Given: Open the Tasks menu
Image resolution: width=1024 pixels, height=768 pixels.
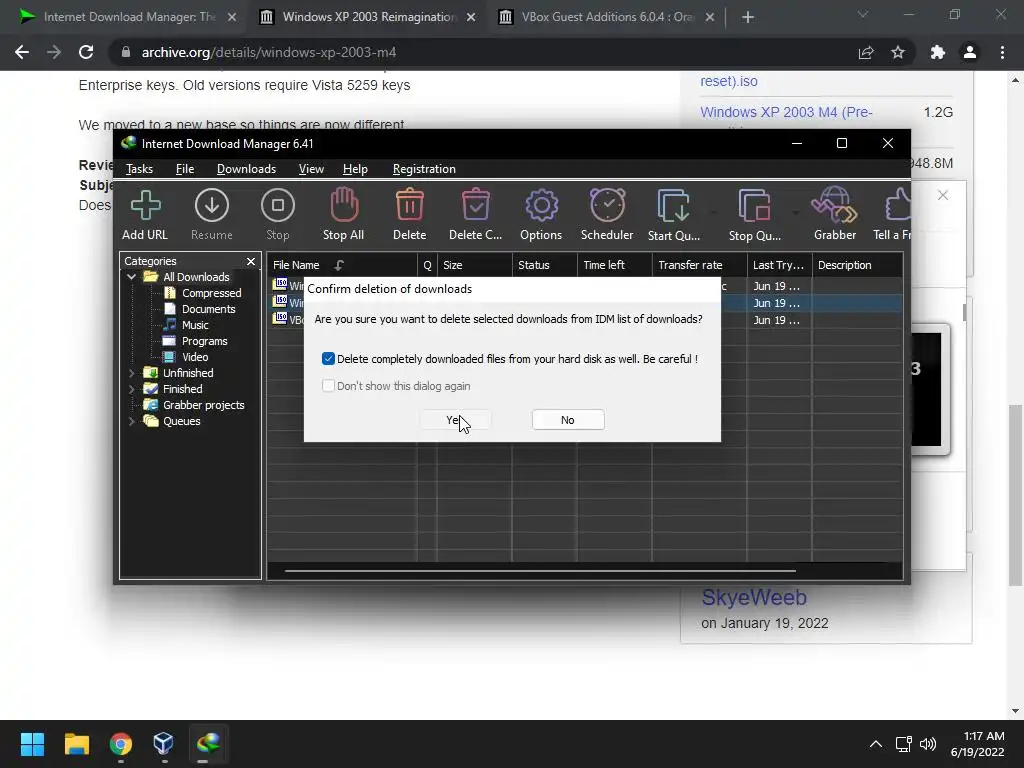Looking at the screenshot, I should [139, 168].
